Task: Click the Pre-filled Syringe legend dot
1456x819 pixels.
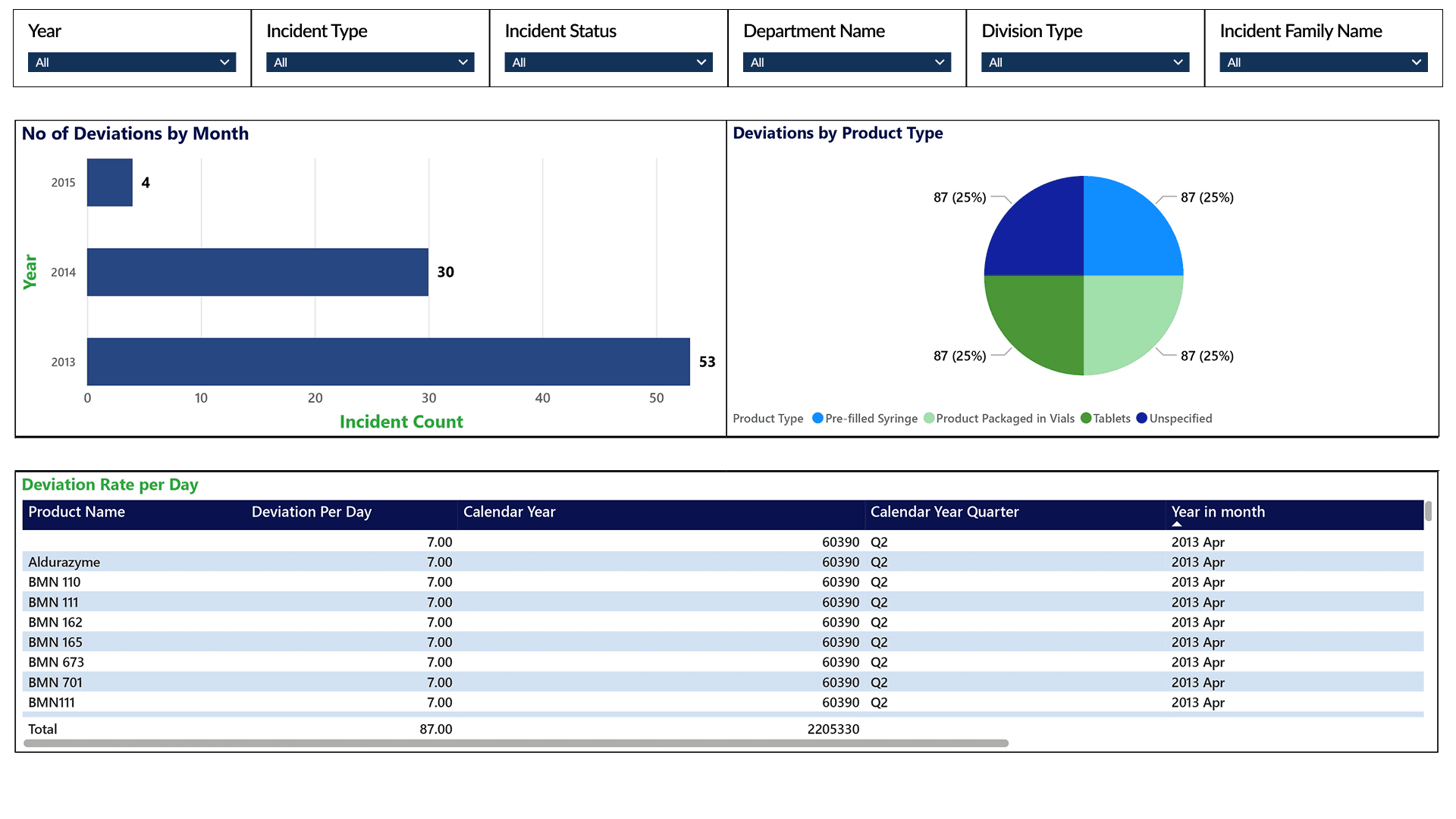Action: click(x=817, y=418)
